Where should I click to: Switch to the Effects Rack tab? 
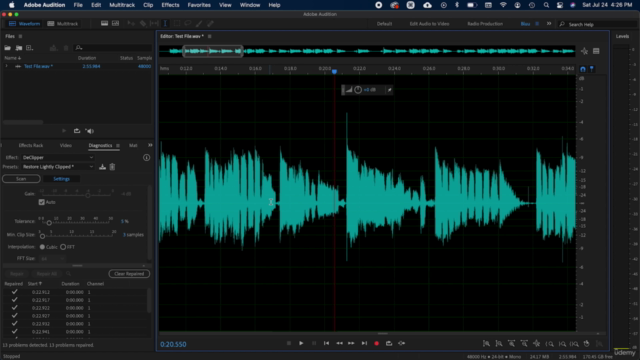(31, 145)
